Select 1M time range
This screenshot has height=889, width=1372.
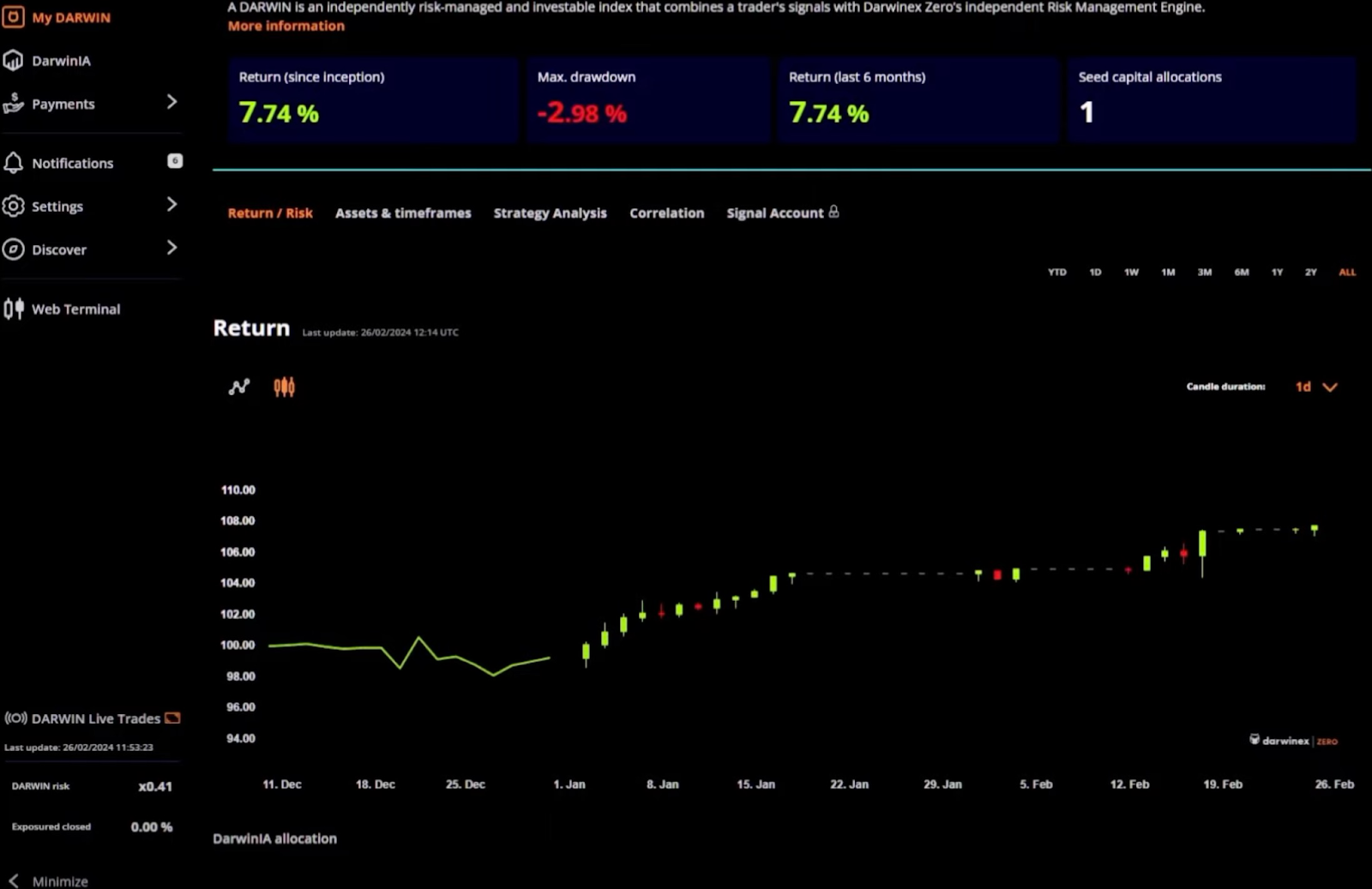coord(1168,272)
